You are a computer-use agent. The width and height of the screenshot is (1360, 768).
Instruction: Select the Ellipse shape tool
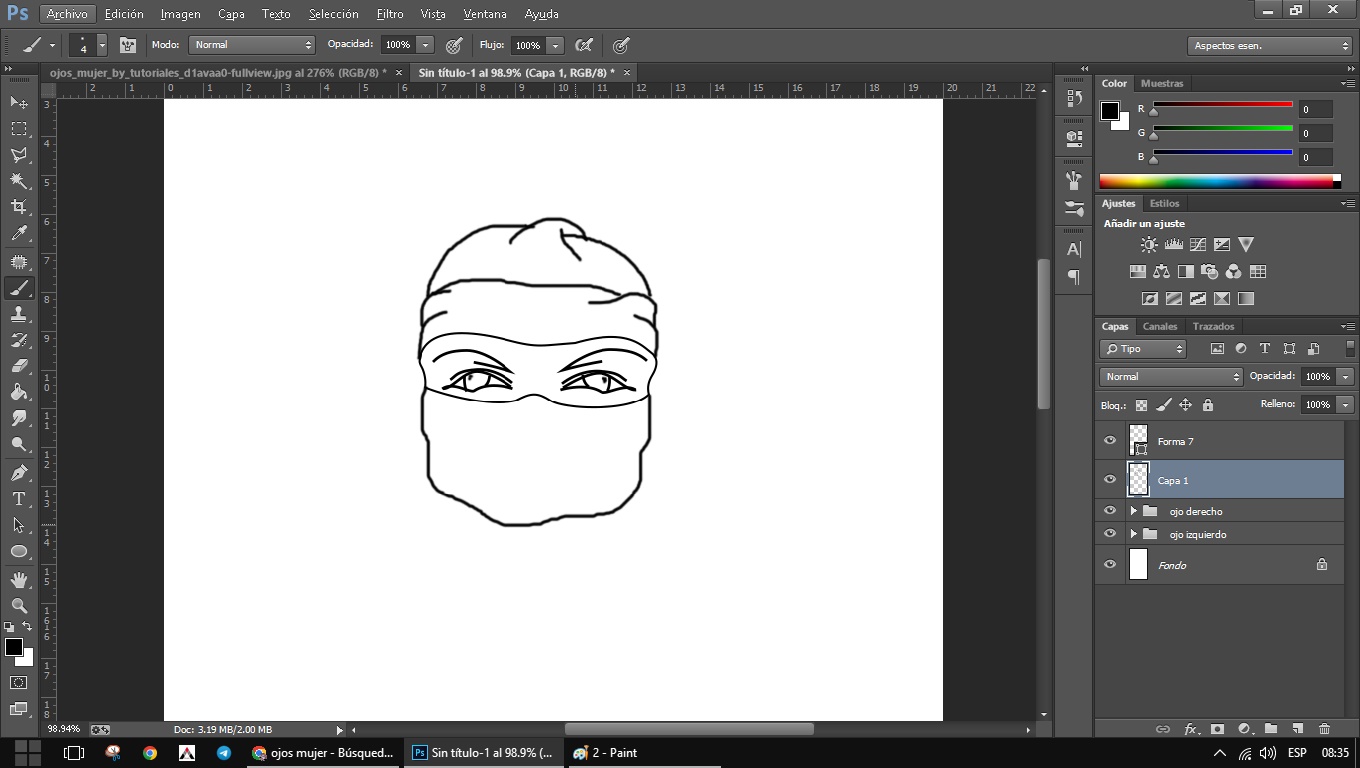[19, 551]
